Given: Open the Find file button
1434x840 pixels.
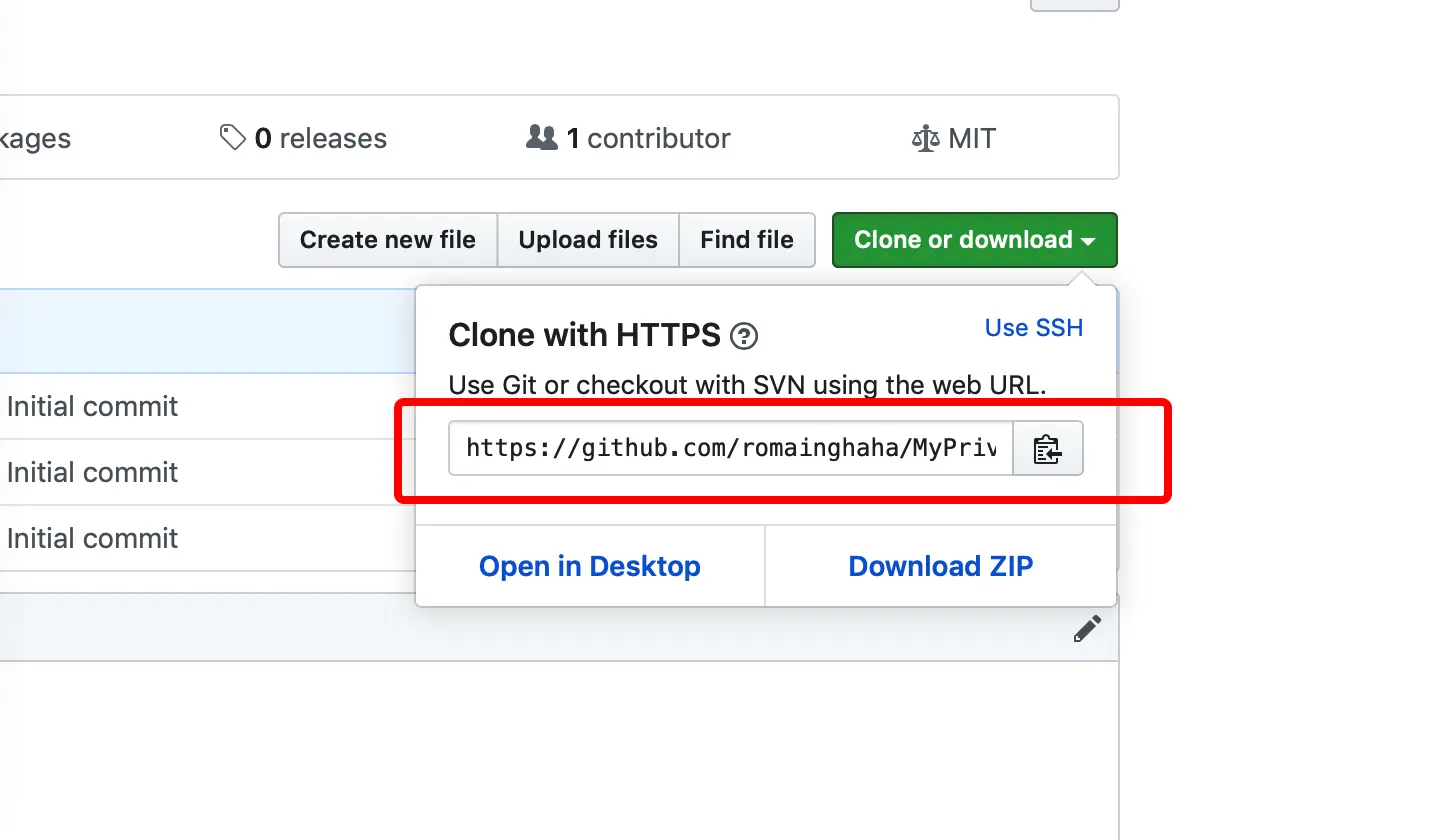Looking at the screenshot, I should pyautogui.click(x=746, y=240).
